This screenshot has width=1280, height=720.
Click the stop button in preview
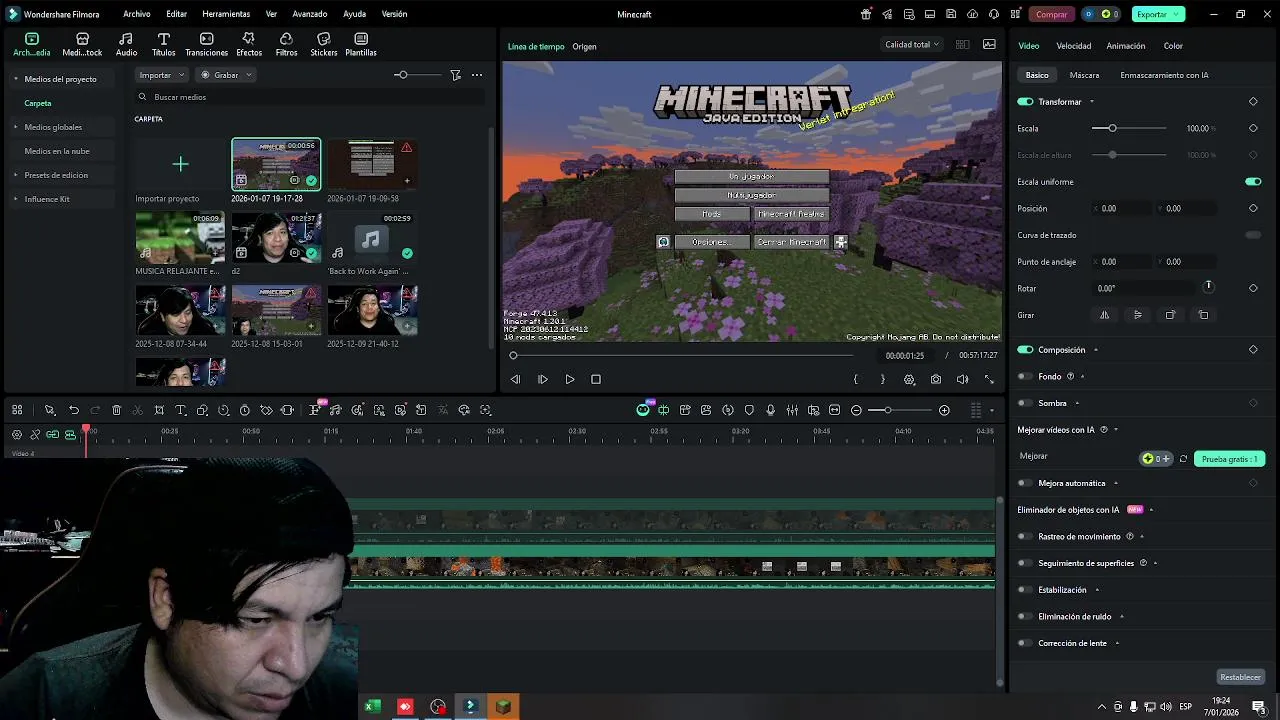[x=596, y=380]
